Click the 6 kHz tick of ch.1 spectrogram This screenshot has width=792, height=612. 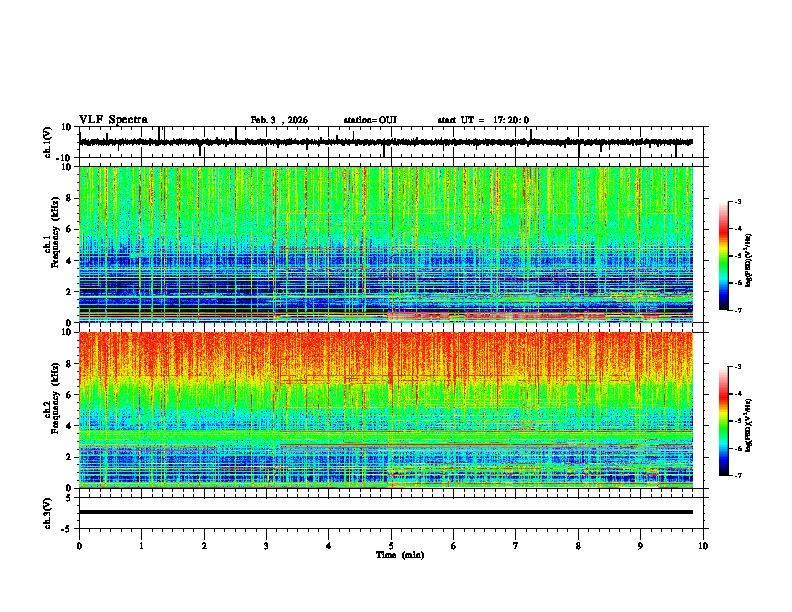coord(70,229)
